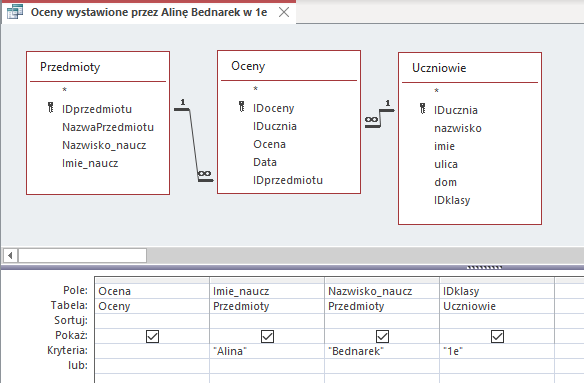Uncheck the Pokaż checkbox for Imie_naucz column
Image resolution: width=584 pixels, height=383 pixels.
(267, 336)
